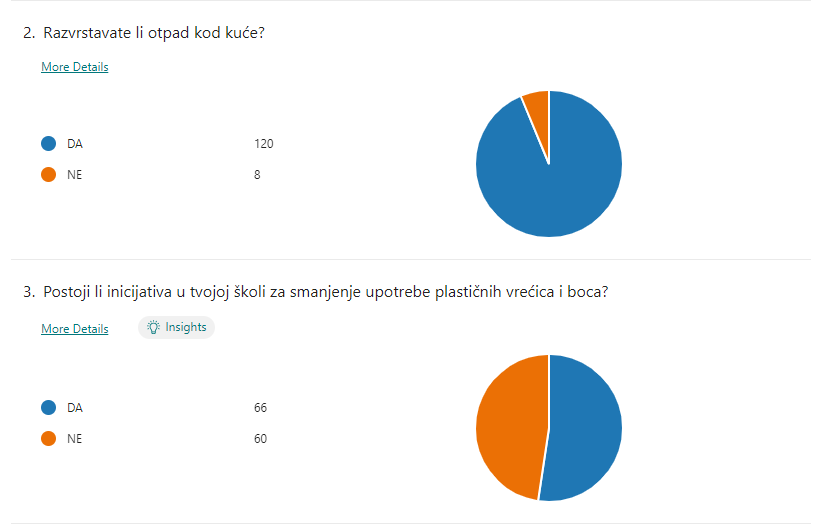
Task: Click the DA count 120
Action: pos(264,144)
